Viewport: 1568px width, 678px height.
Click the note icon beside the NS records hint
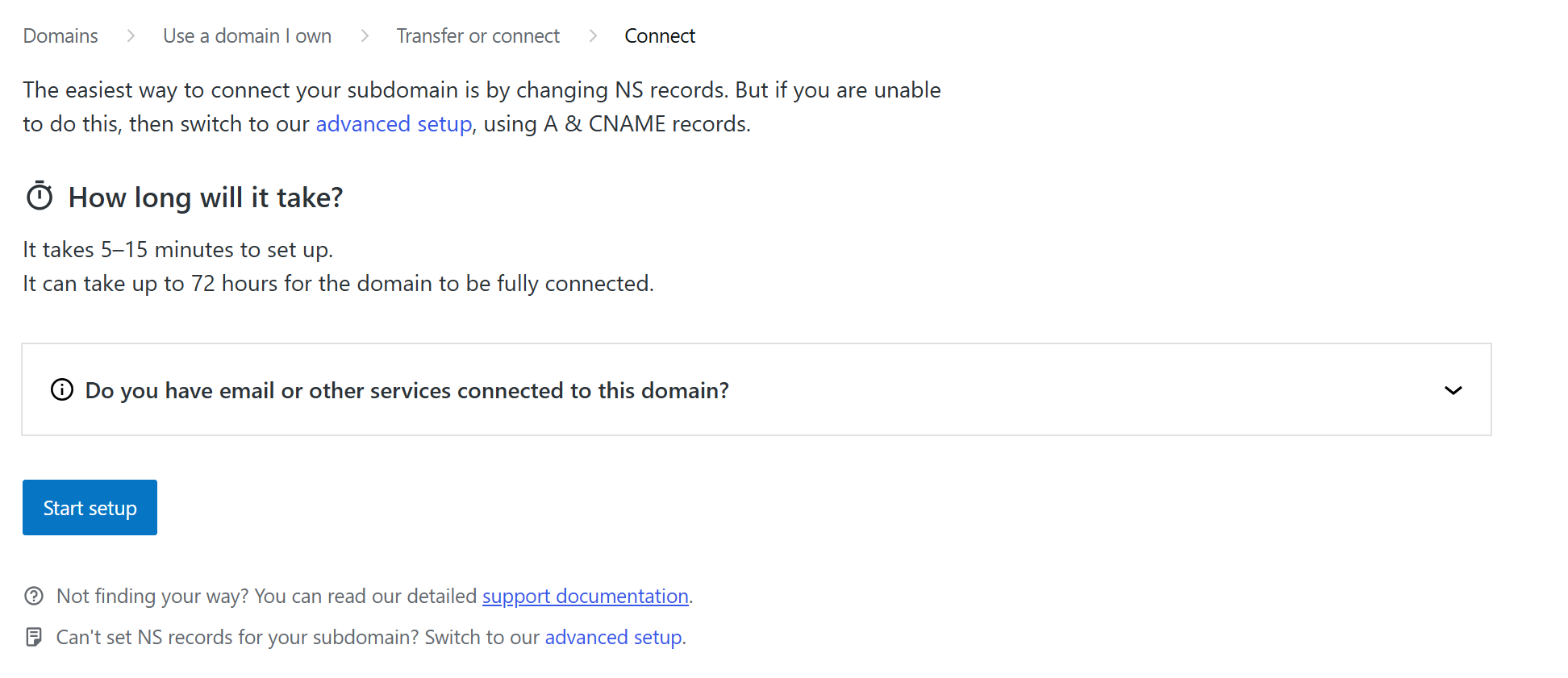(x=34, y=638)
